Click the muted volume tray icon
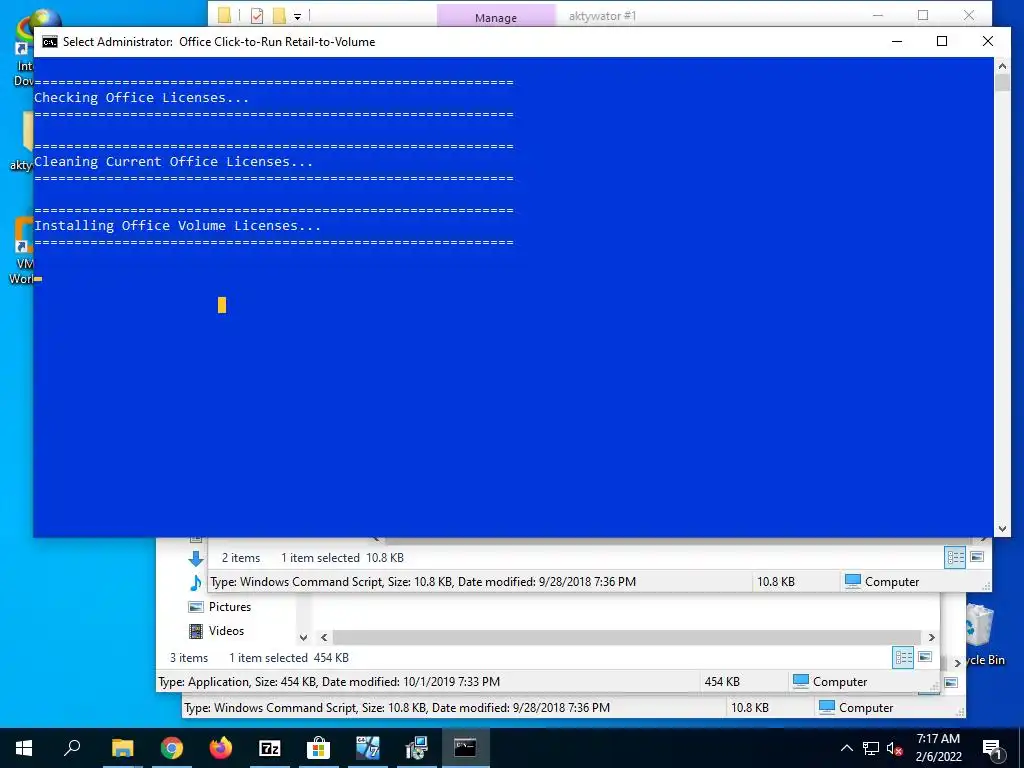The image size is (1024, 768). 894,749
